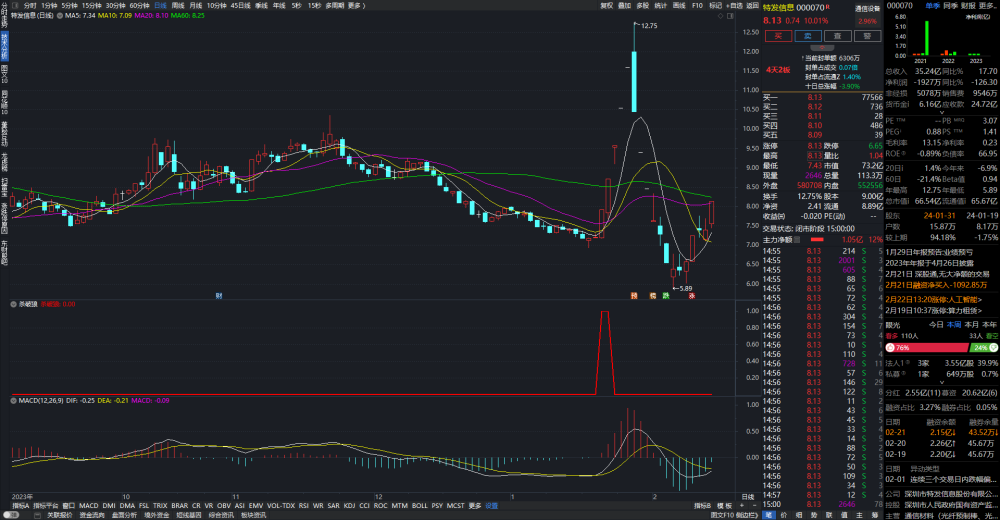The height and width of the screenshot is (520, 1000).
Task: Click the 叠加 overlay toolbar item
Action: pyautogui.click(x=624, y=5)
